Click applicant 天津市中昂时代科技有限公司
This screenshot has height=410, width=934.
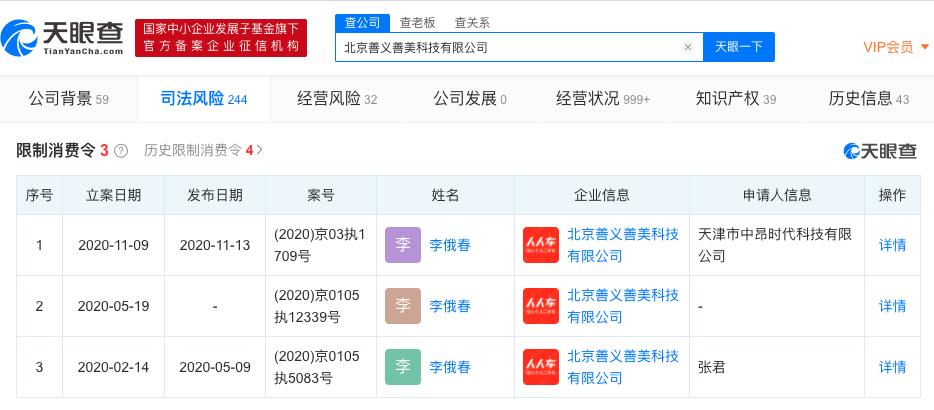pyautogui.click(x=774, y=245)
